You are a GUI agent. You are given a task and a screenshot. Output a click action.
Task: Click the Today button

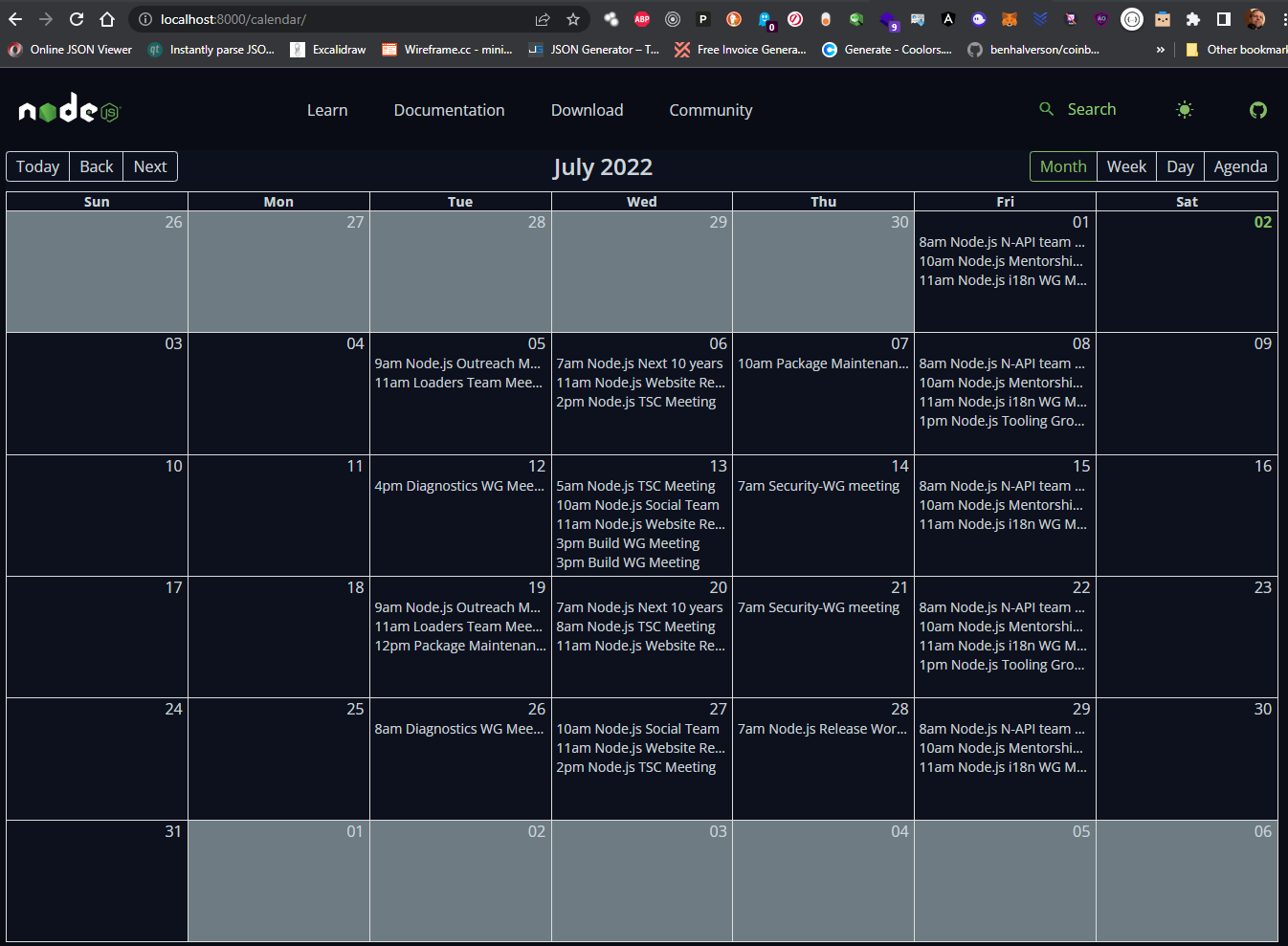37,165
